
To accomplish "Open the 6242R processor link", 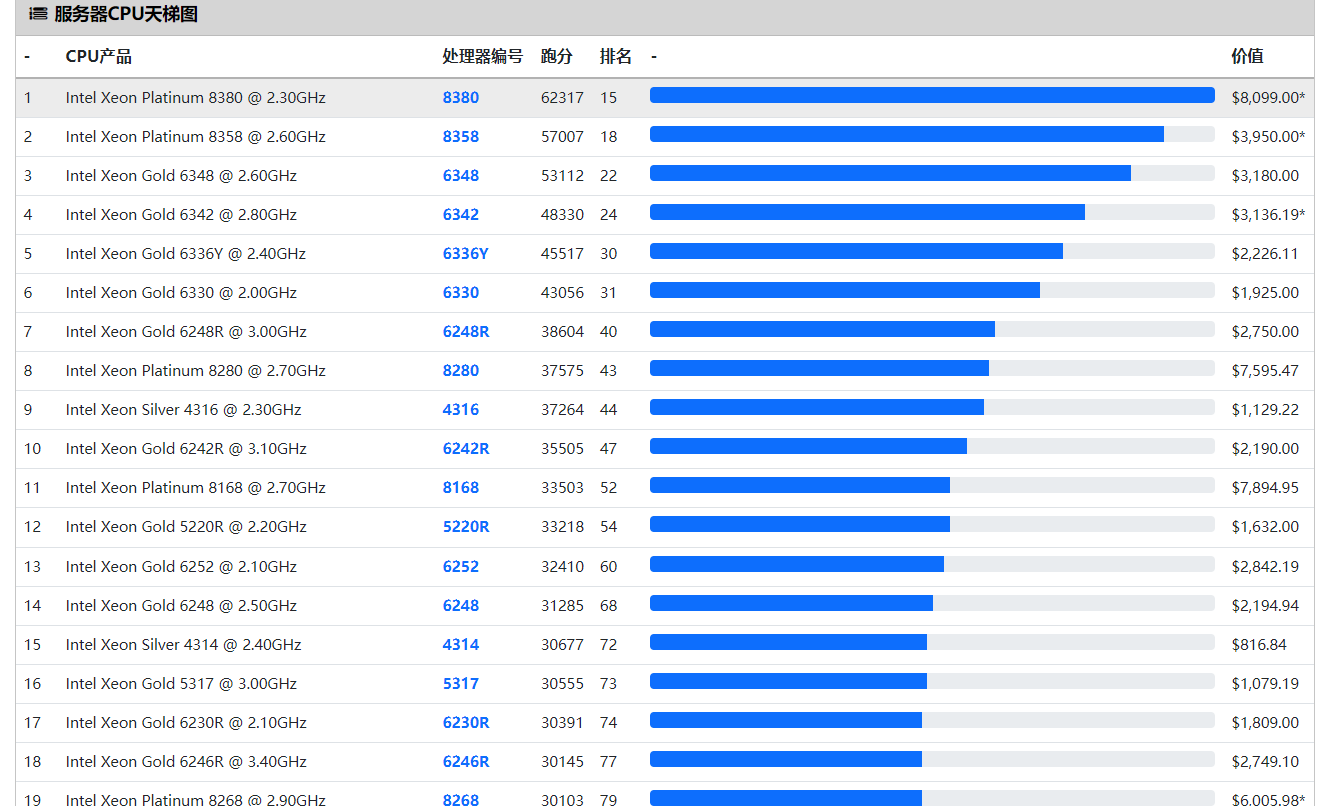I will click(x=466, y=449).
